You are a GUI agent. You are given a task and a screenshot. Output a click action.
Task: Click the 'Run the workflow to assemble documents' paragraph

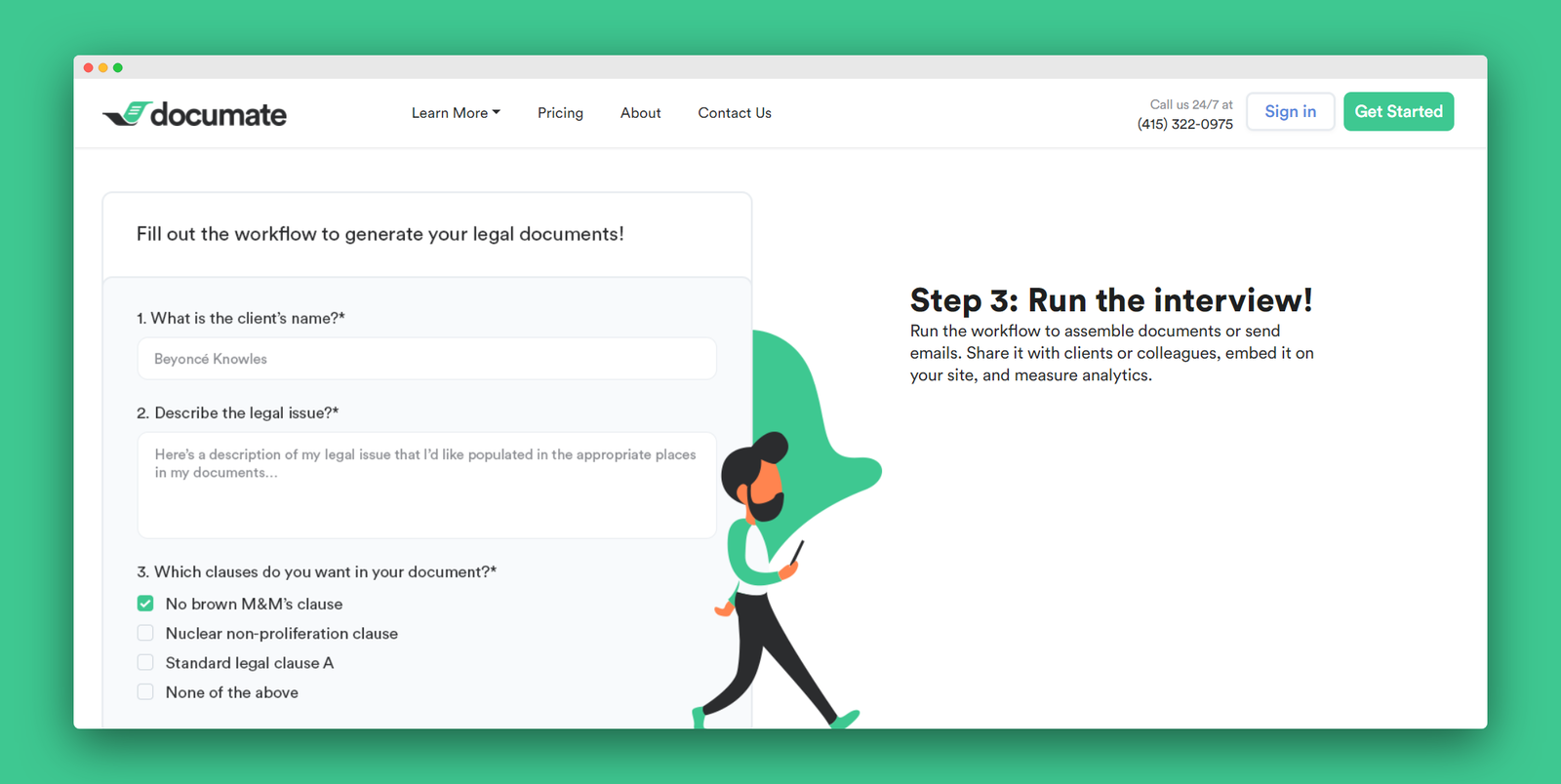tap(1112, 353)
